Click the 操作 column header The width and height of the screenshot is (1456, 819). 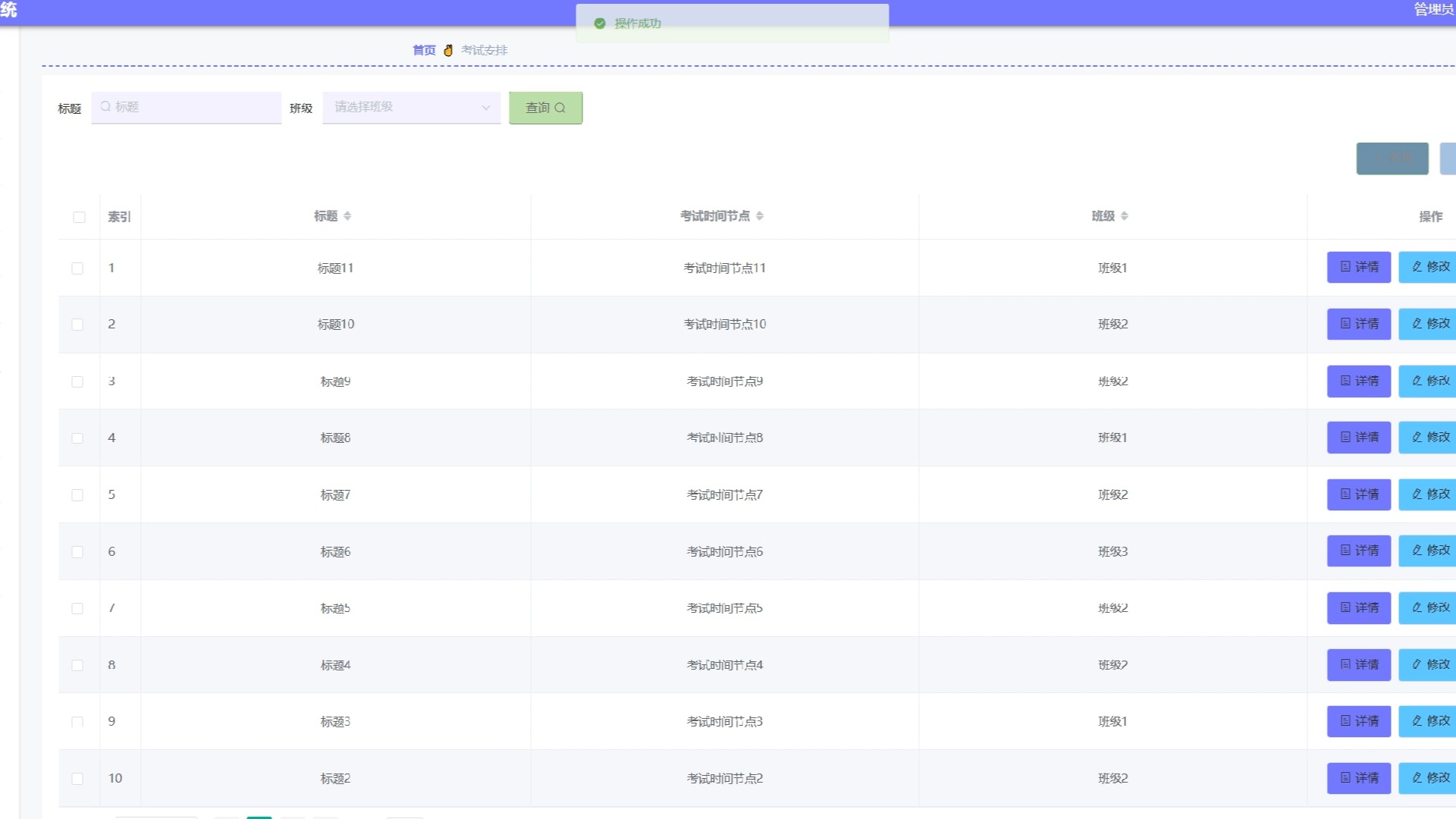coord(1431,217)
